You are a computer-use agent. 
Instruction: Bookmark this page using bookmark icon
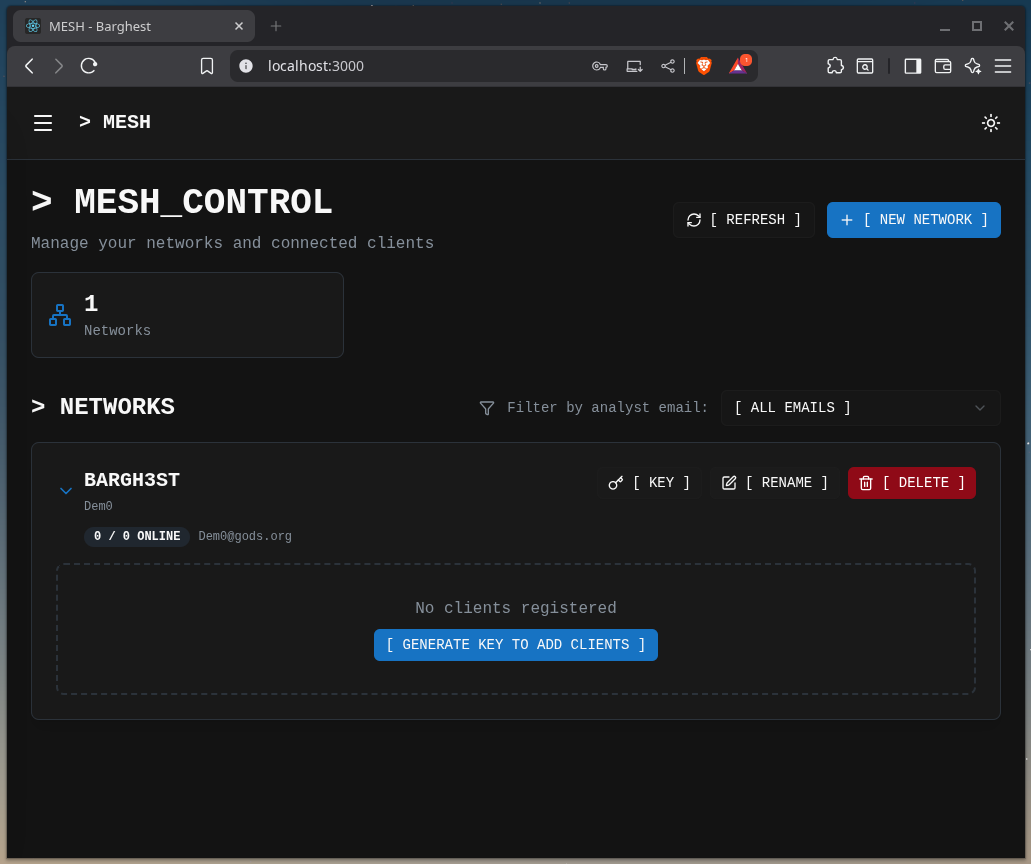pyautogui.click(x=207, y=66)
